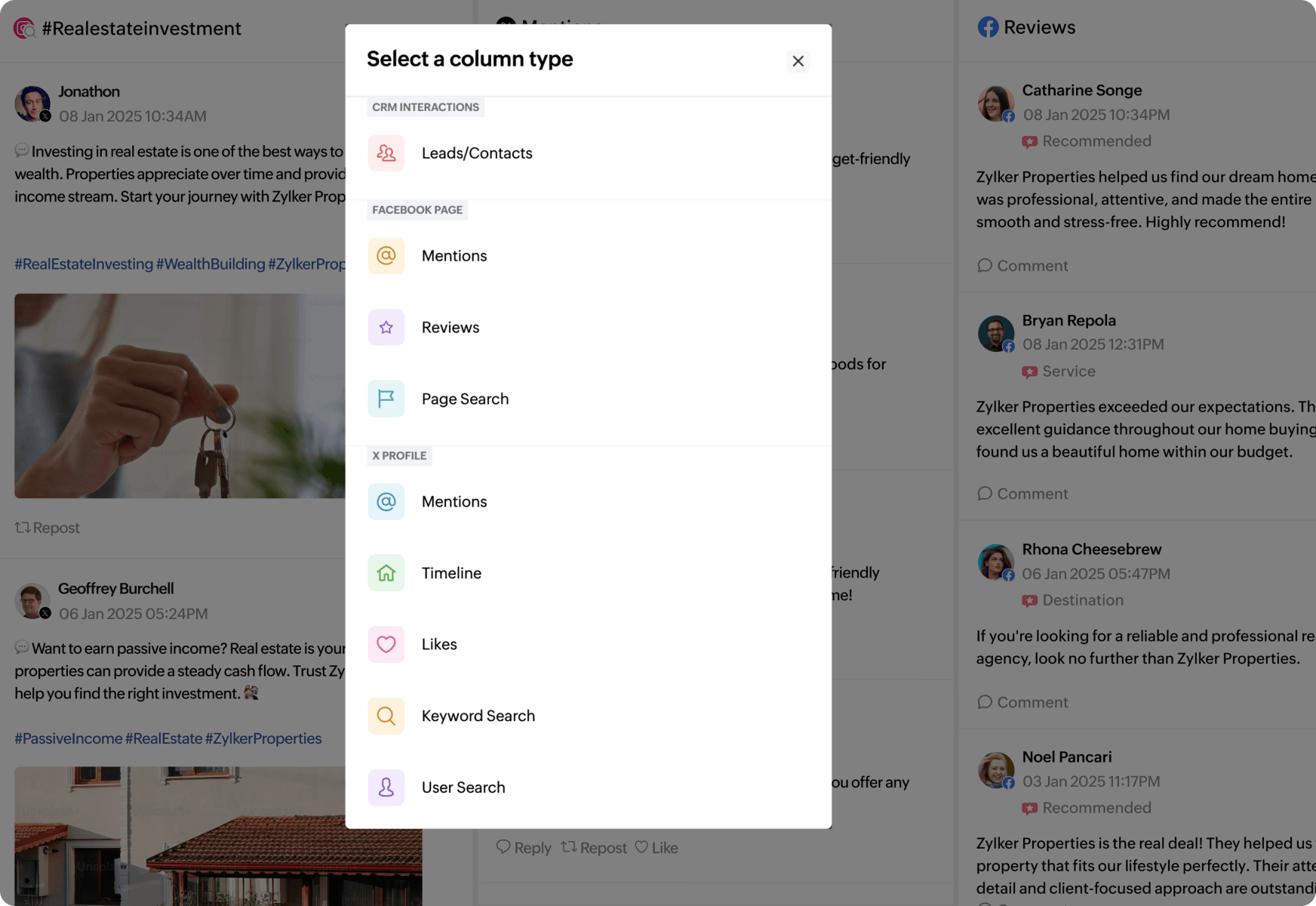Click the FACEBOOK PAGE section label
The width and height of the screenshot is (1316, 906).
pos(417,210)
